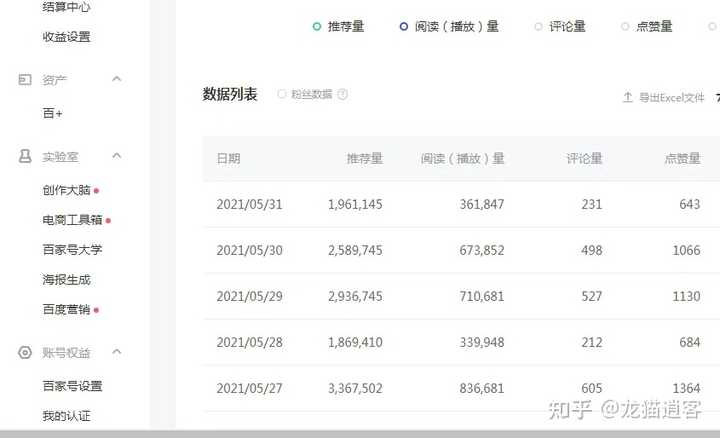Click the 339,948 reads value

pos(482,342)
